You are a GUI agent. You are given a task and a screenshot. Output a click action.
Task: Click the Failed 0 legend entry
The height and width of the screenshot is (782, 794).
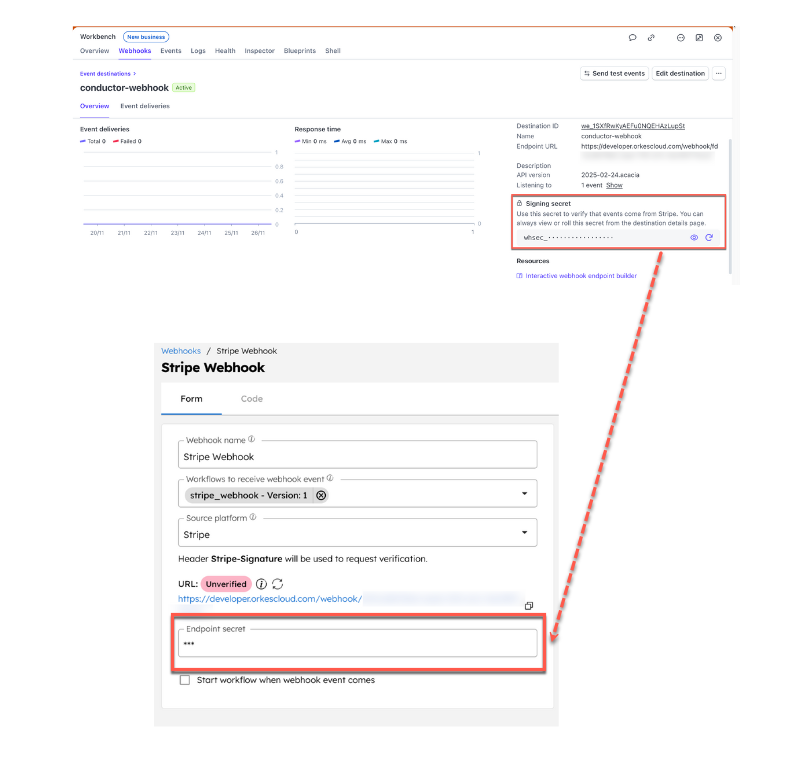(x=127, y=141)
